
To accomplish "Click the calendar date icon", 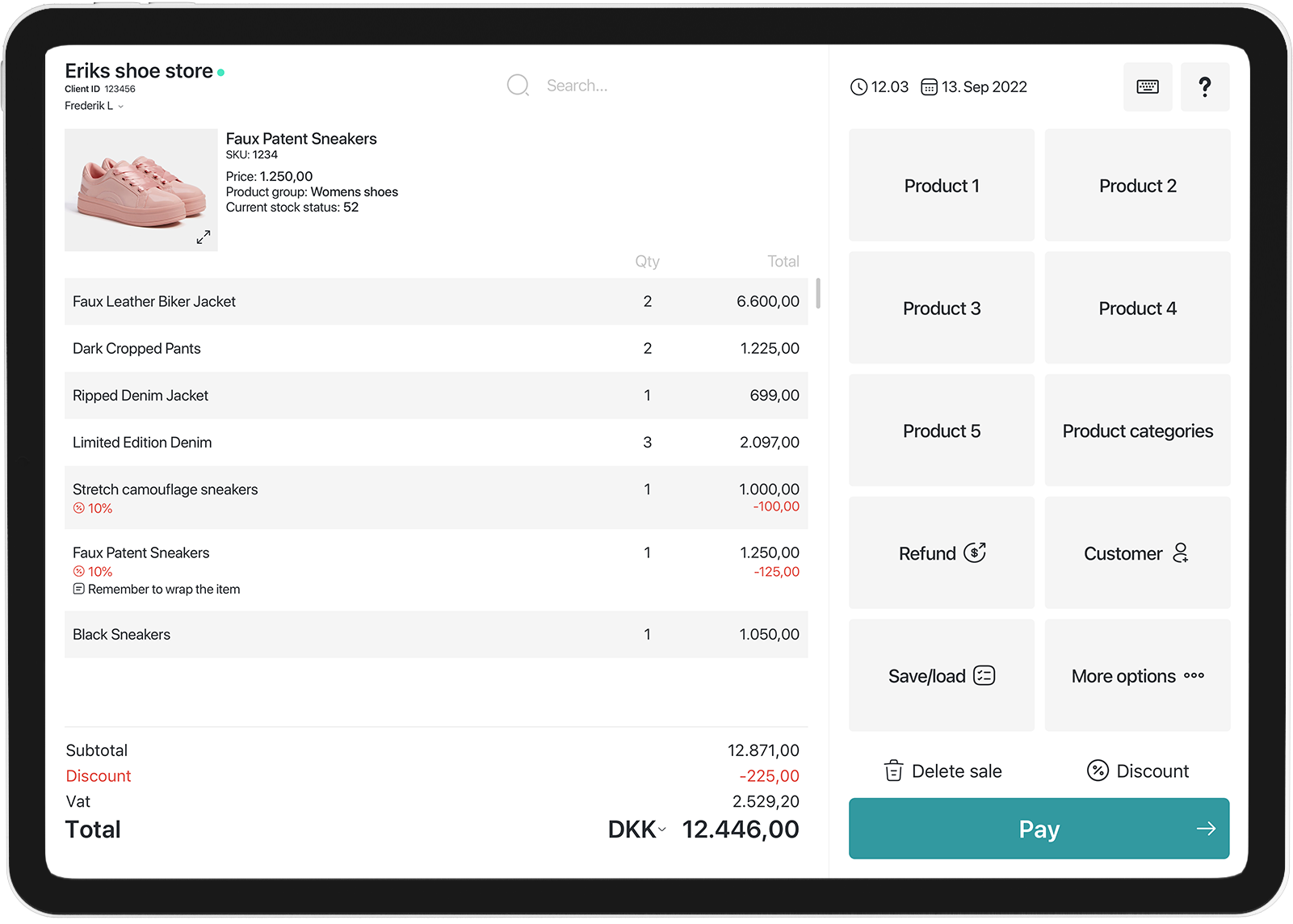I will [x=929, y=87].
